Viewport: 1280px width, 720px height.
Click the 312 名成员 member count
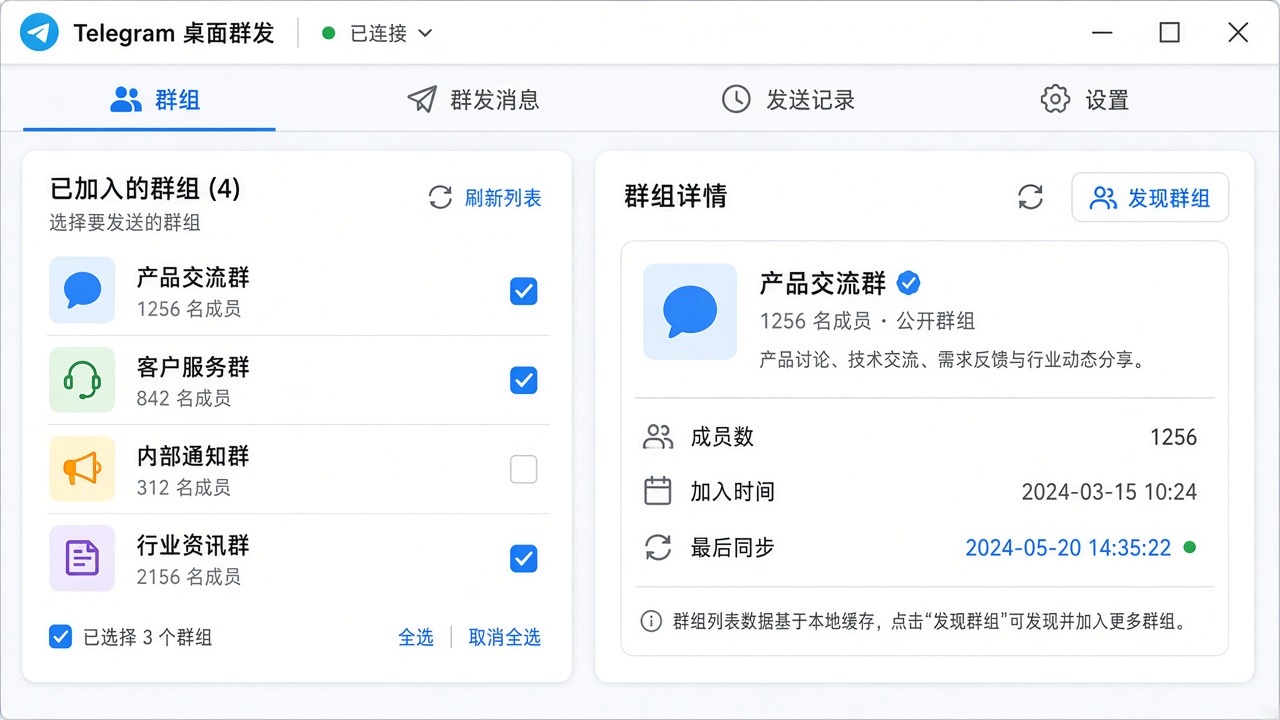point(184,487)
